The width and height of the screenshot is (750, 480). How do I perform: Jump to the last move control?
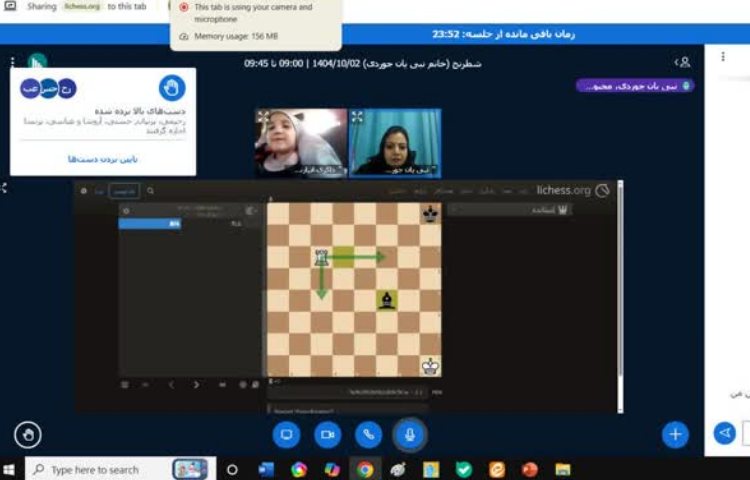coord(222,384)
